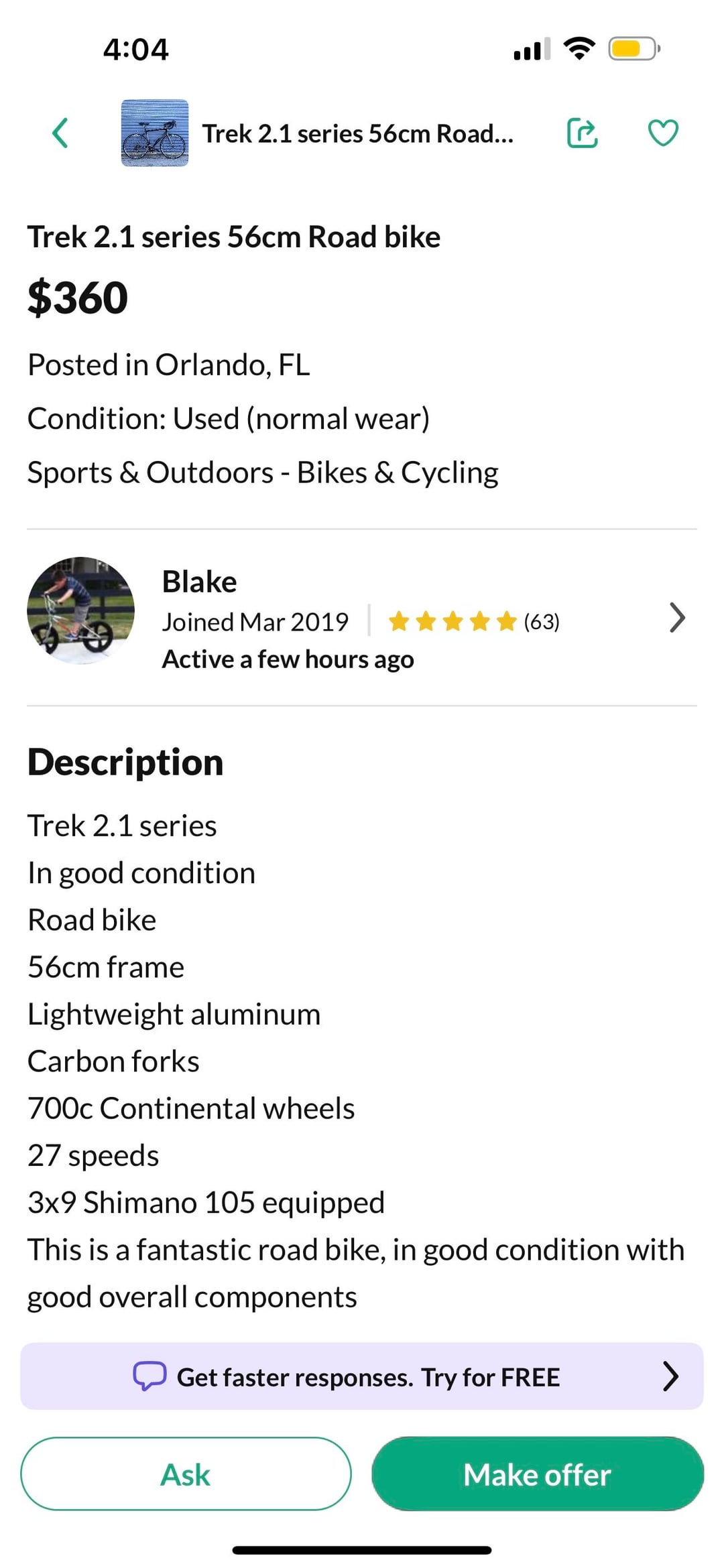This screenshot has width=724, height=1568.
Task: Tap the review count (63)
Action: (542, 622)
